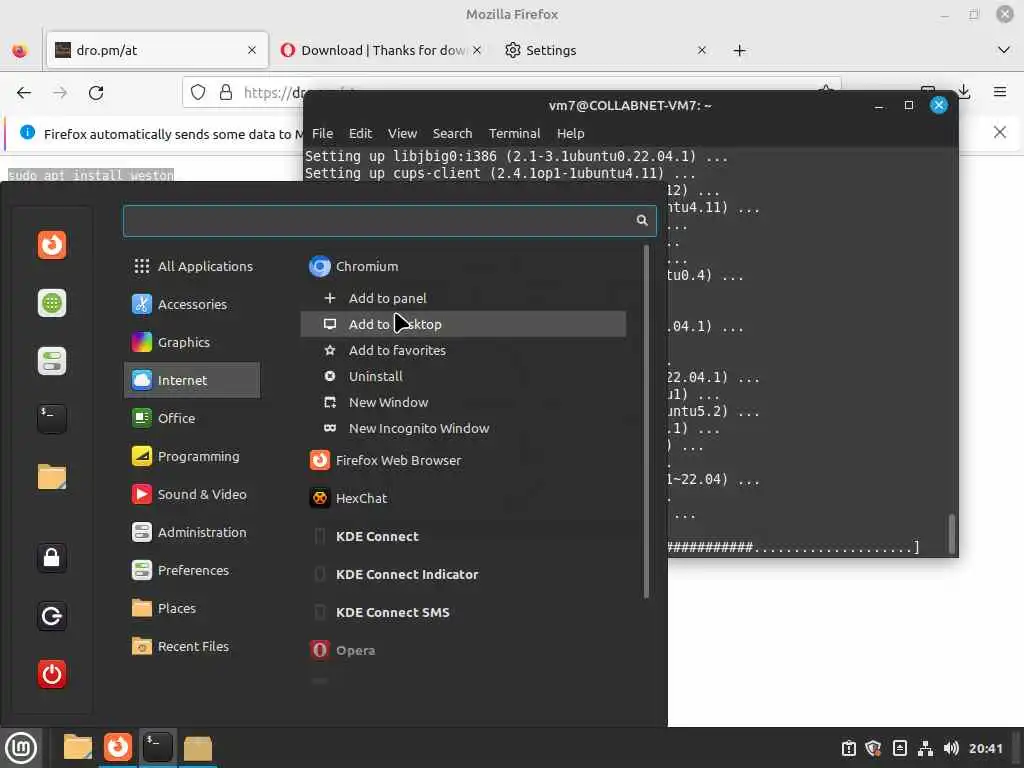The image size is (1024, 768).
Task: Launch Software Manager from the favorites sidebar
Action: click(x=52, y=303)
